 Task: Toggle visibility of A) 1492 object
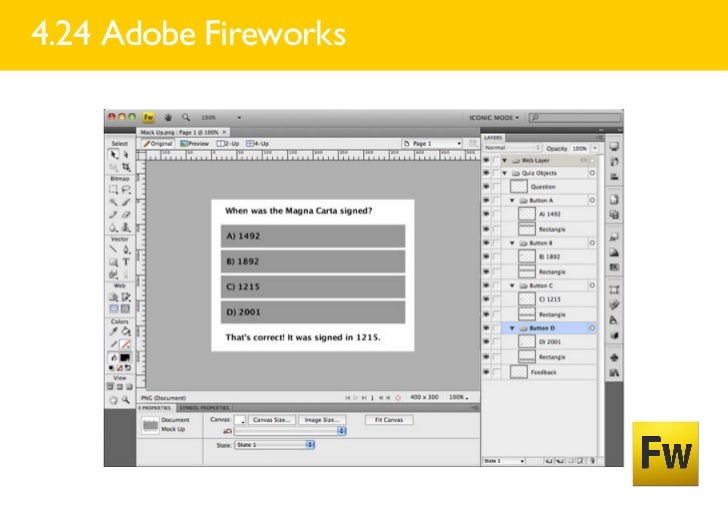click(x=486, y=214)
